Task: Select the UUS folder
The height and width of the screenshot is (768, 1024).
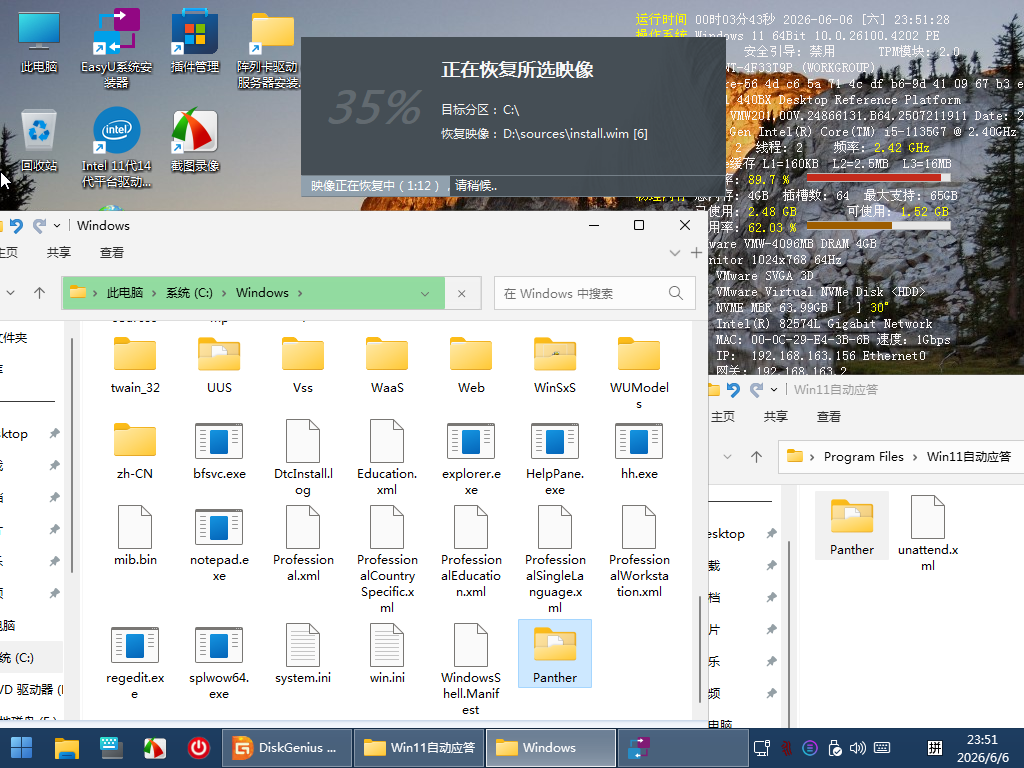Action: tap(219, 366)
